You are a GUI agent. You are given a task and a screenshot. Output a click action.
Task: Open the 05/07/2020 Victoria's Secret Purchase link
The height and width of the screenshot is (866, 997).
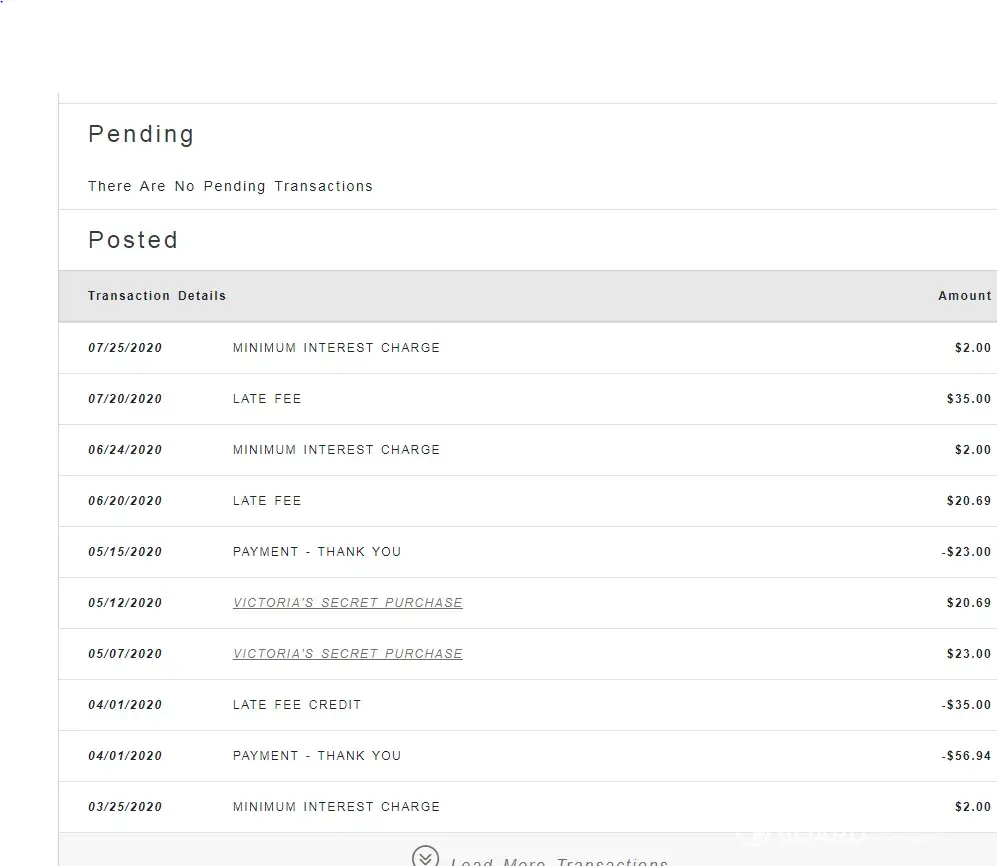[347, 654]
